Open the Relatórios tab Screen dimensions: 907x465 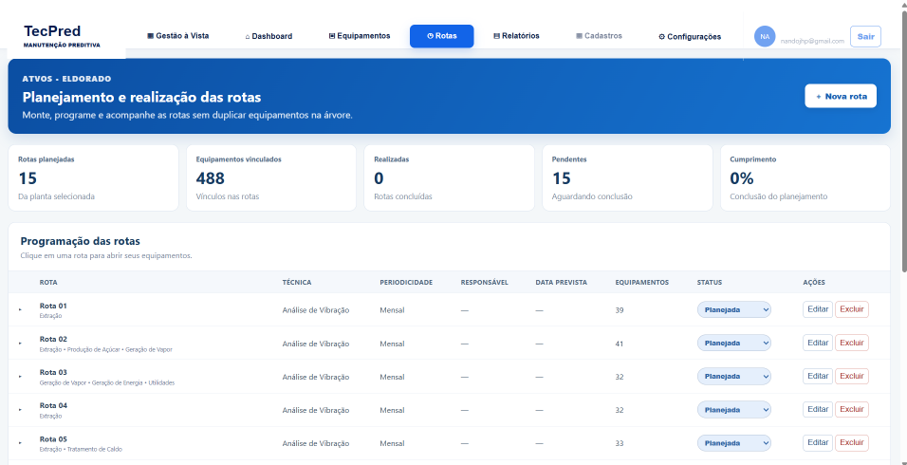pyautogui.click(x=516, y=36)
